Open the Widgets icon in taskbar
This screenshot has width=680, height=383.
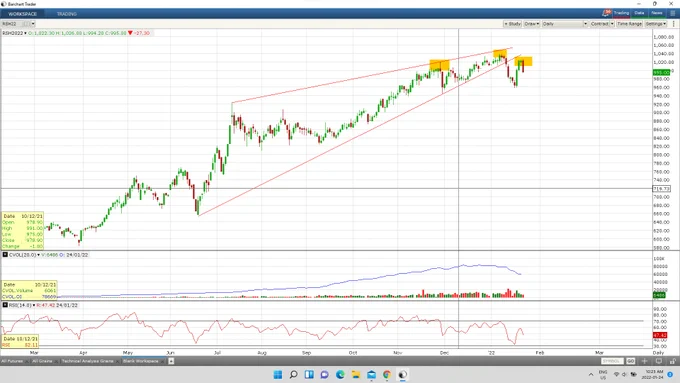(309, 374)
